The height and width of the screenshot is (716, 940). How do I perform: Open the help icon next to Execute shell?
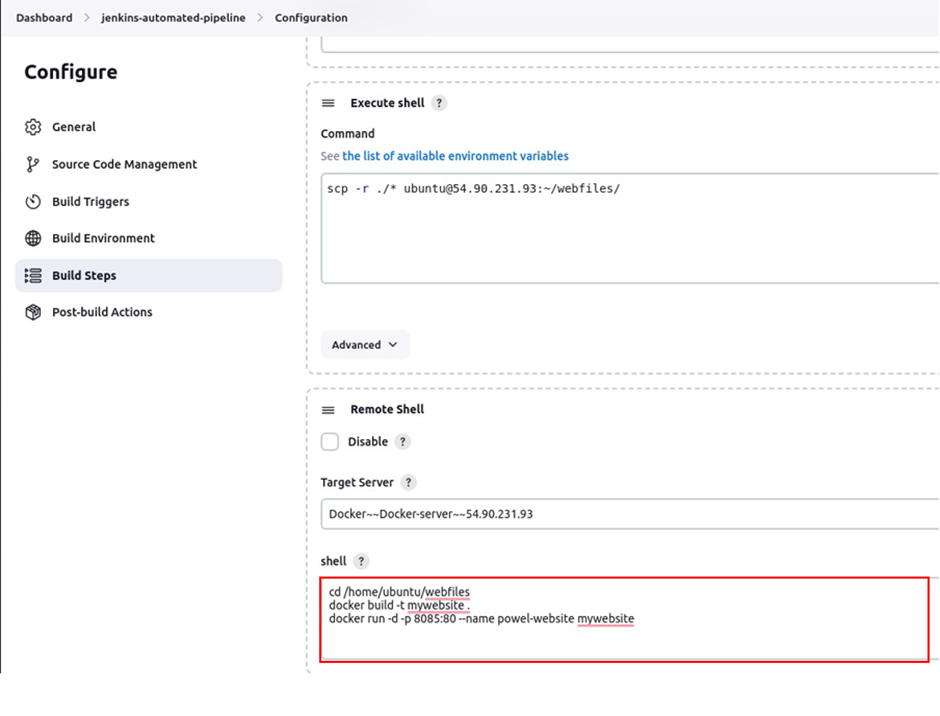click(439, 103)
